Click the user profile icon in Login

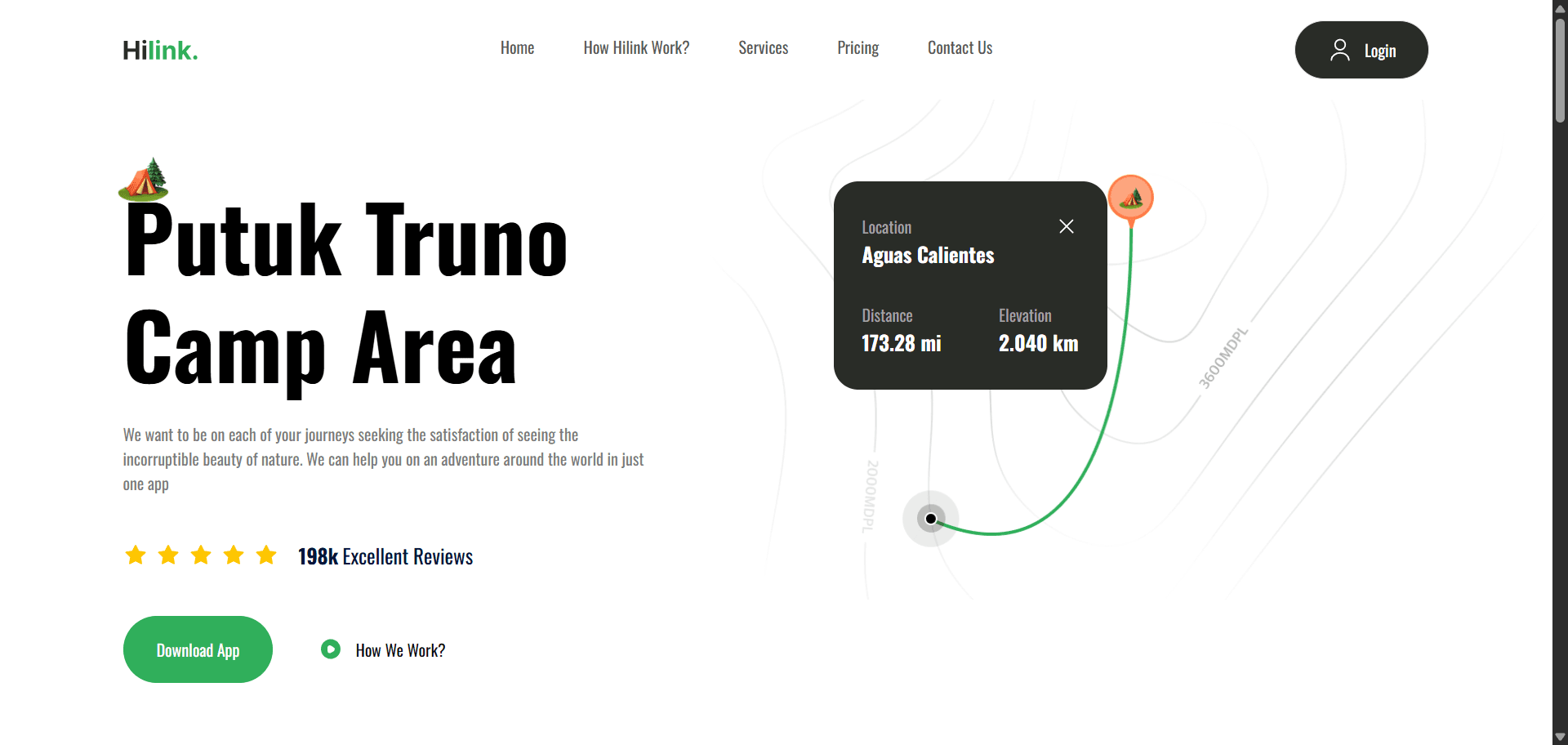click(1339, 50)
